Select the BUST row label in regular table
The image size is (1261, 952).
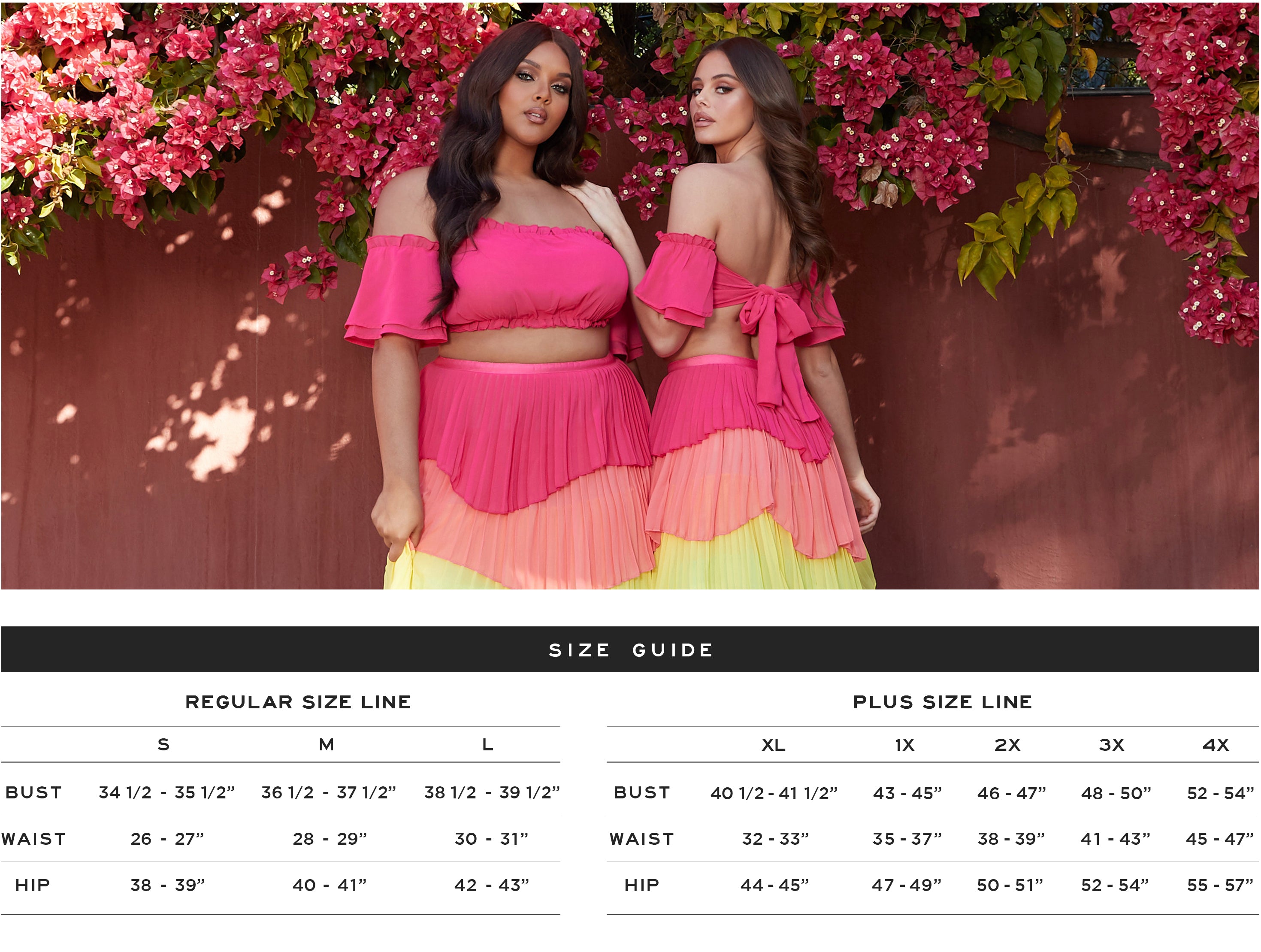33,792
